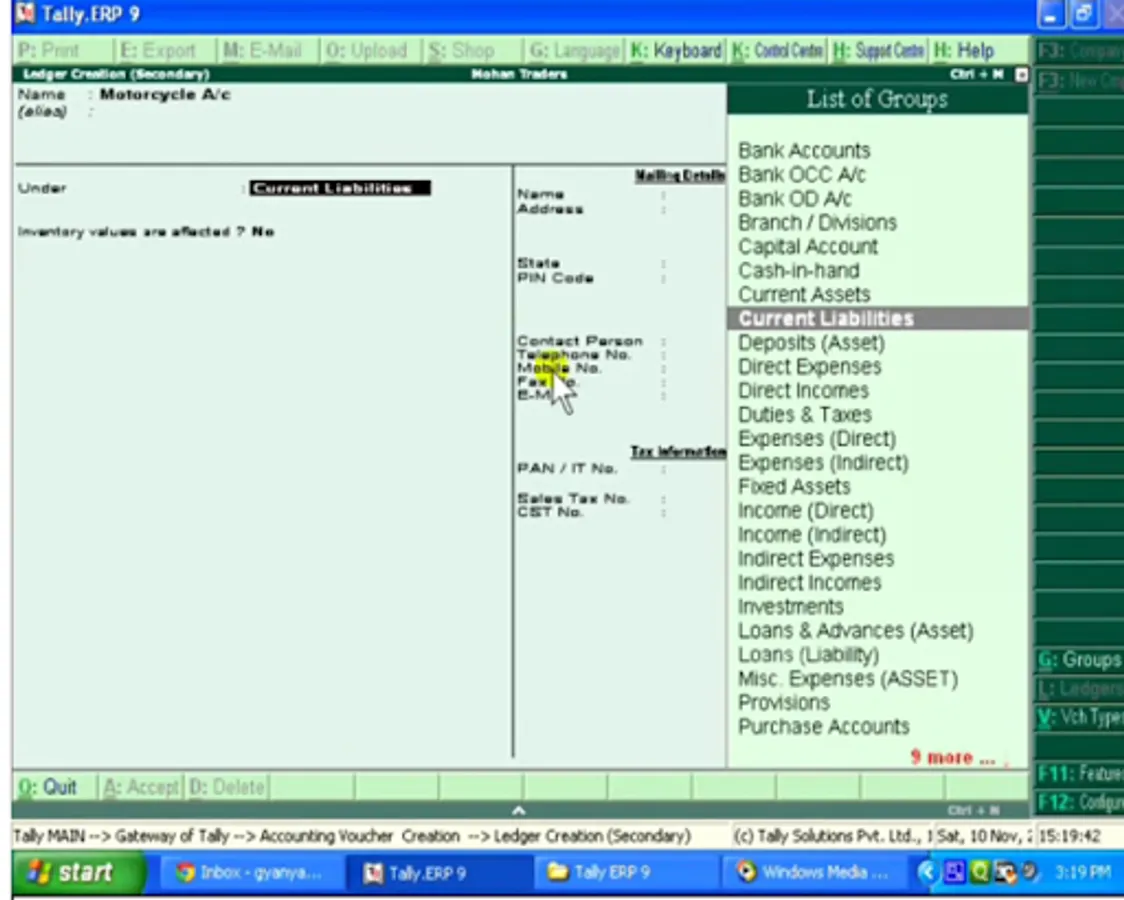1124x900 pixels.
Task: Click Upload in the top toolbar
Action: (x=366, y=50)
